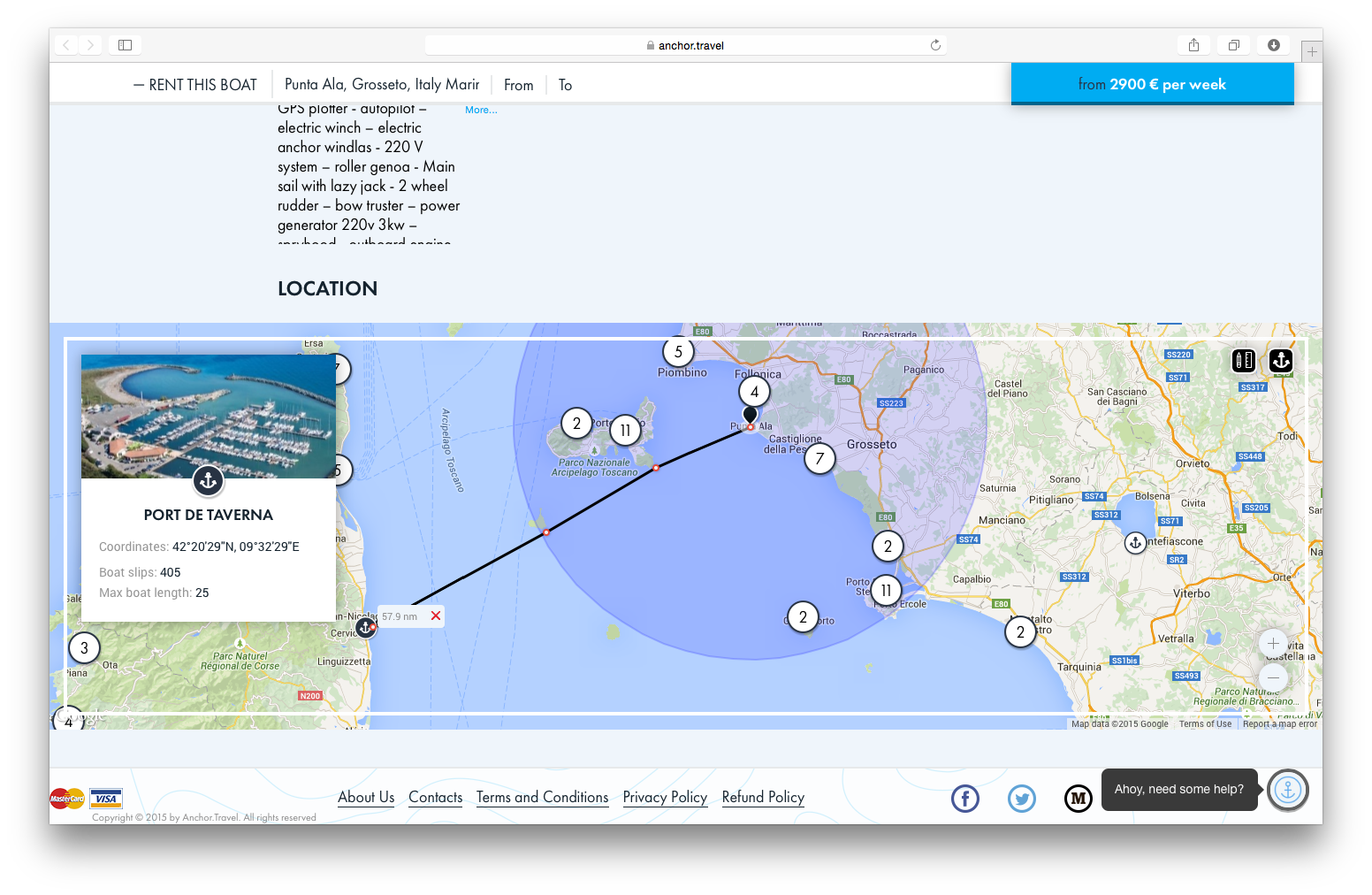
Task: Open the About Us link
Action: (x=366, y=797)
